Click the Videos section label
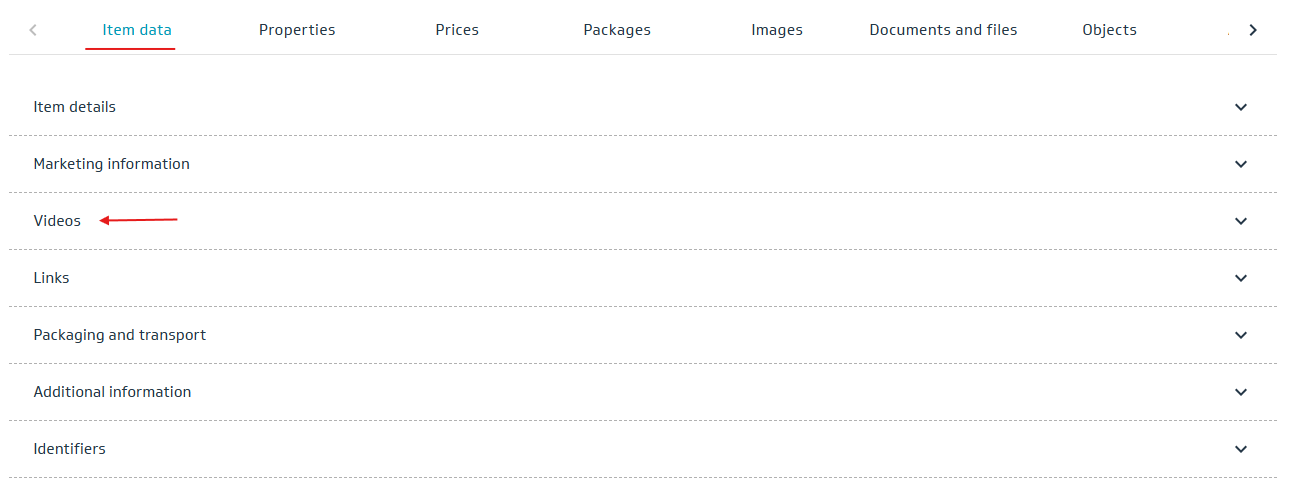 57,221
